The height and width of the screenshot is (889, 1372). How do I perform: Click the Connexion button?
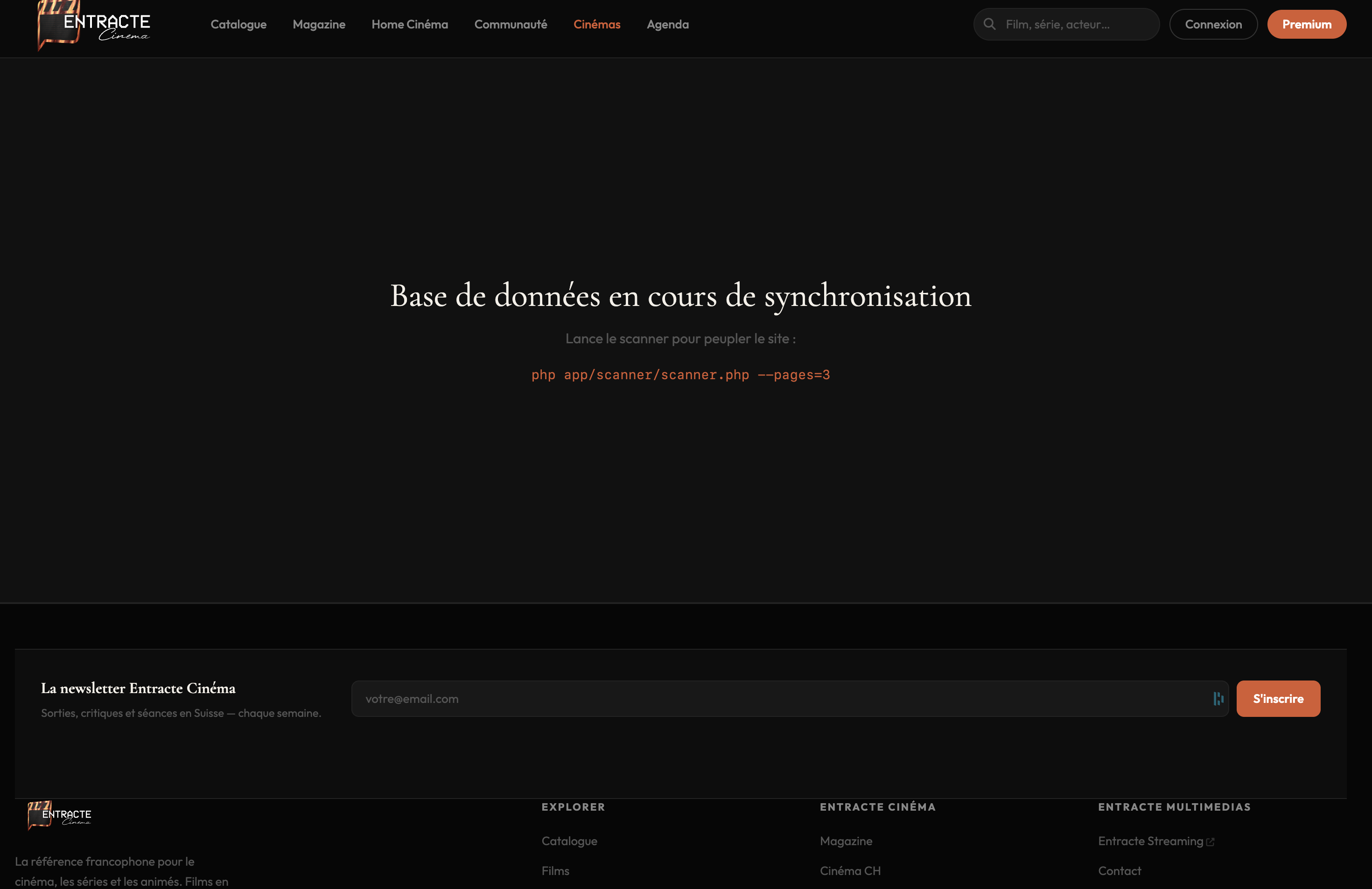click(x=1213, y=24)
